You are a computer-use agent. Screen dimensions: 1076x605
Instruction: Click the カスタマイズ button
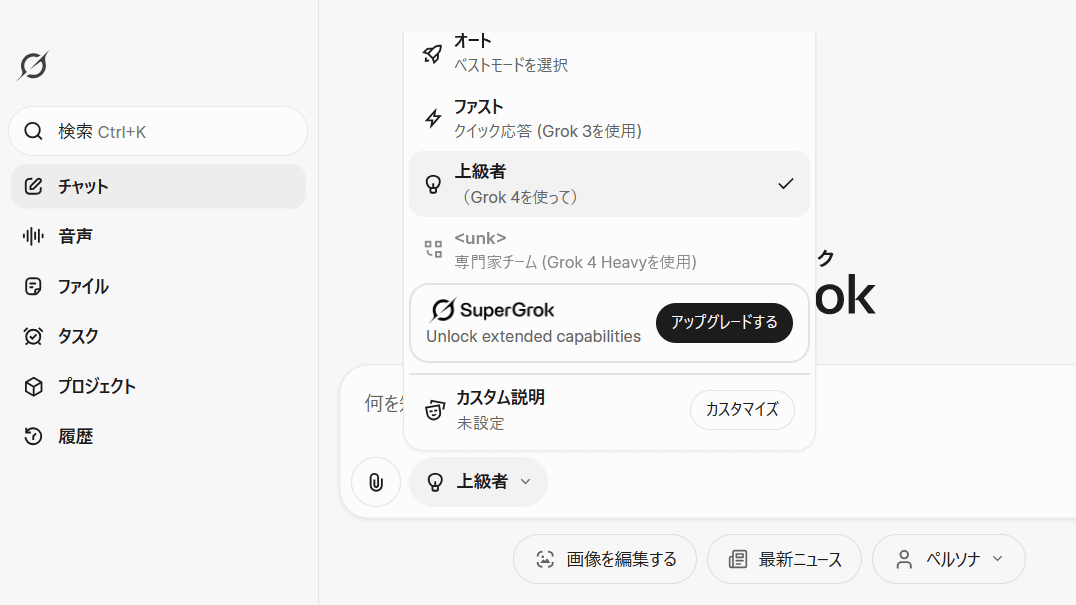pos(742,410)
